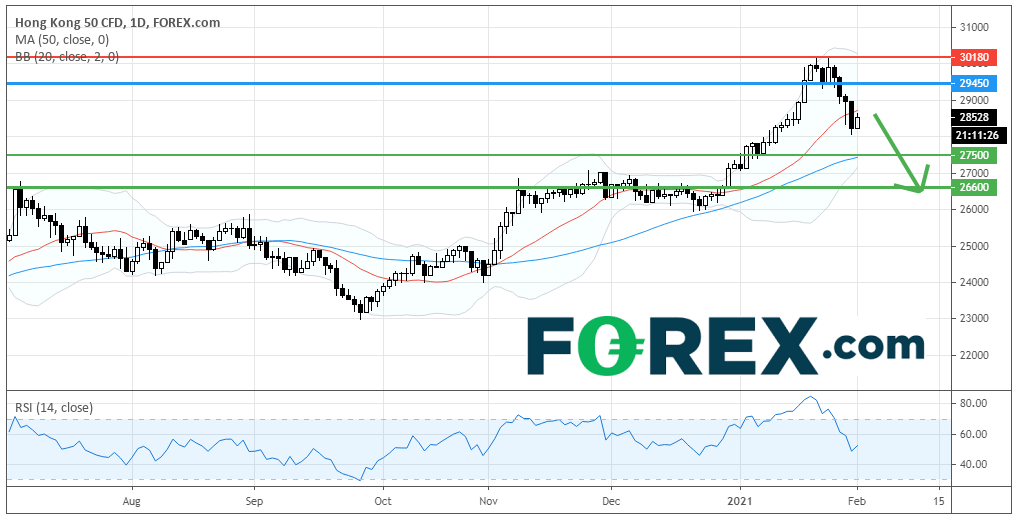Click the Sep date axis label
Viewport: 1018px width, 526px height.
(x=254, y=501)
